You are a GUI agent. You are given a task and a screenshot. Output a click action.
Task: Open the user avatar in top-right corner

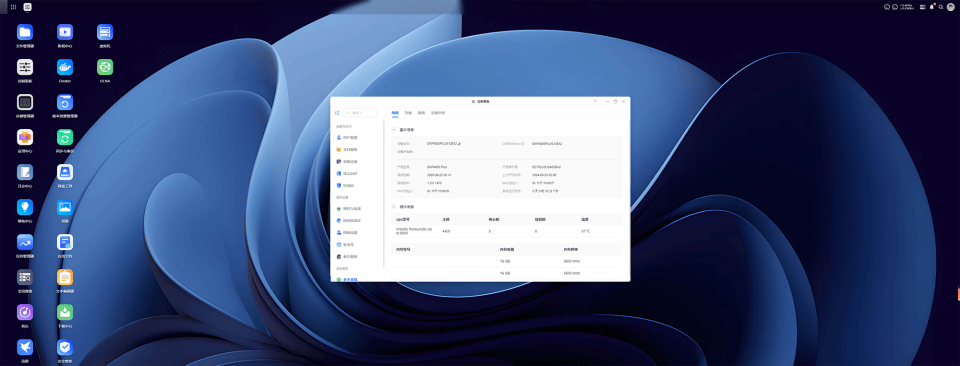pos(950,7)
